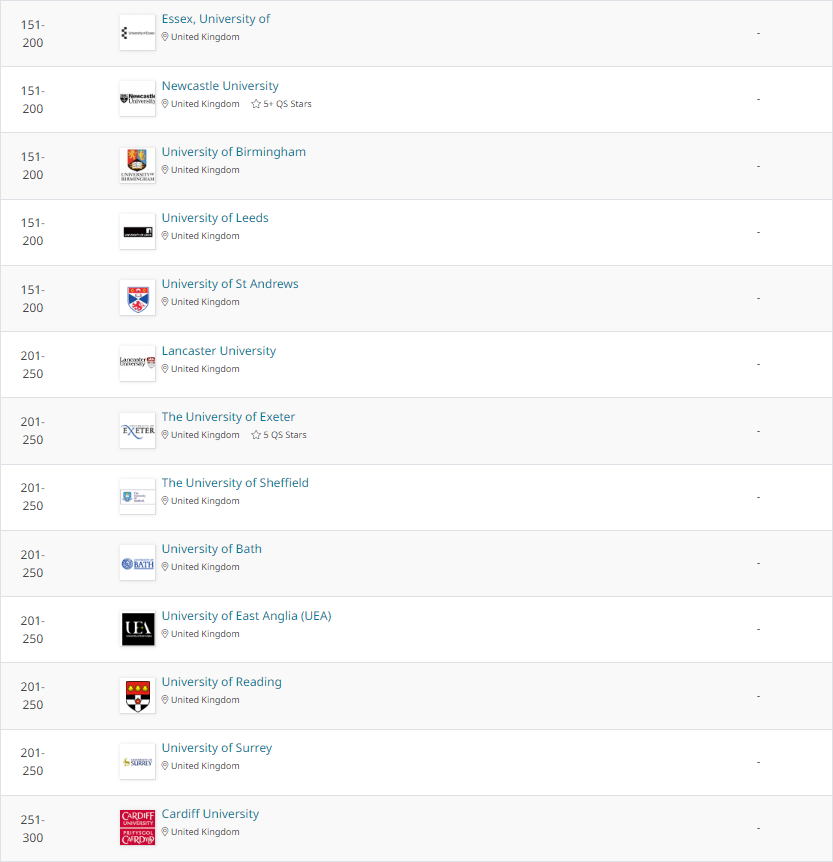The height and width of the screenshot is (862, 833).
Task: Open the Newcastle University link
Action: (220, 86)
